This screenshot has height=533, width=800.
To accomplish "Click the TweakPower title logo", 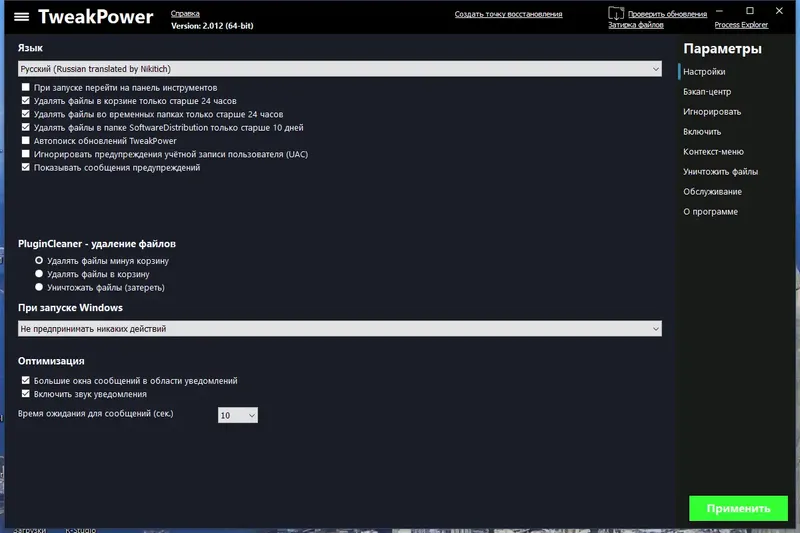I will 95,17.
